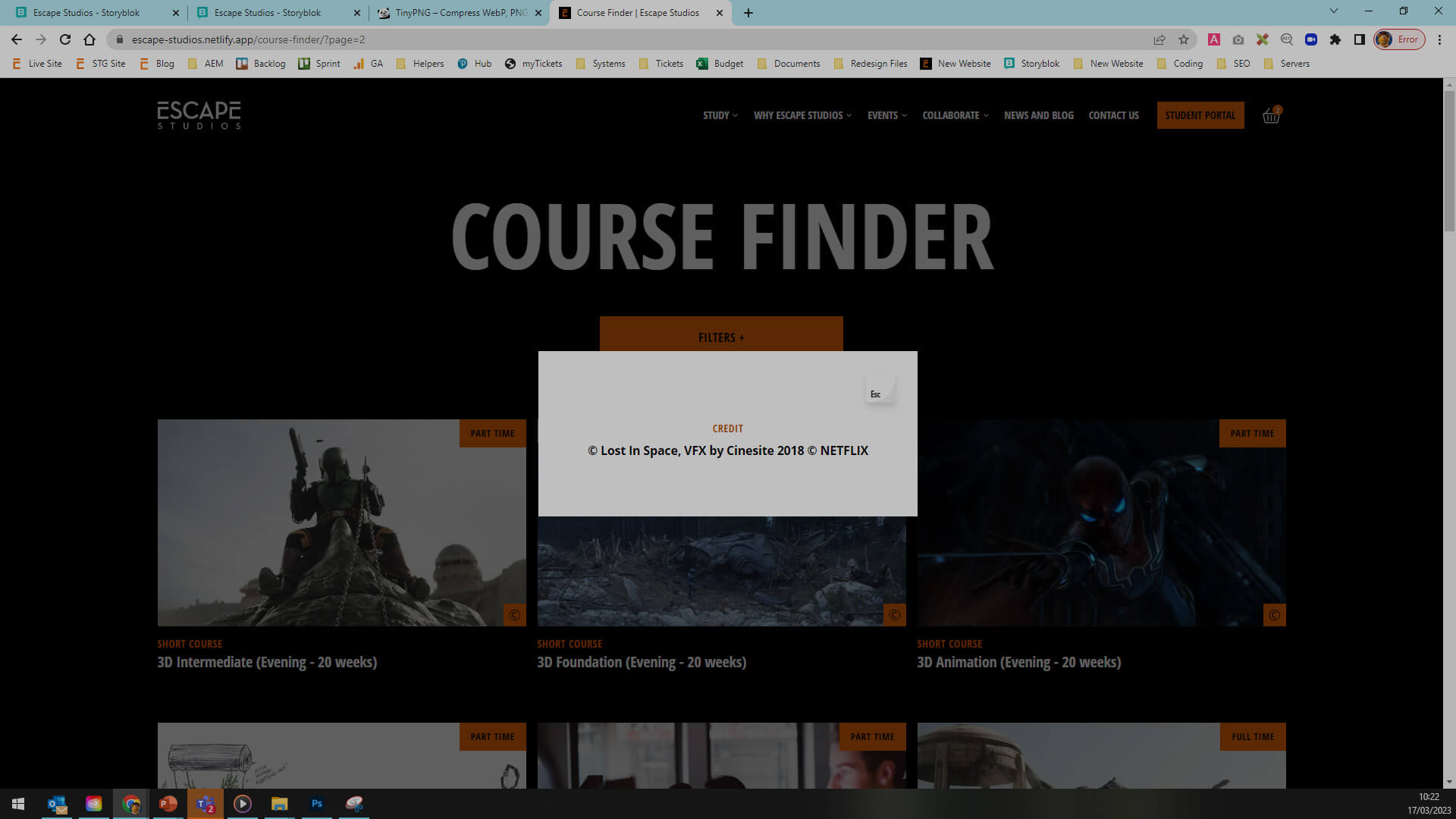Screen dimensions: 1456x819
Task: Open the GA analytics bookmark
Action: 369,64
